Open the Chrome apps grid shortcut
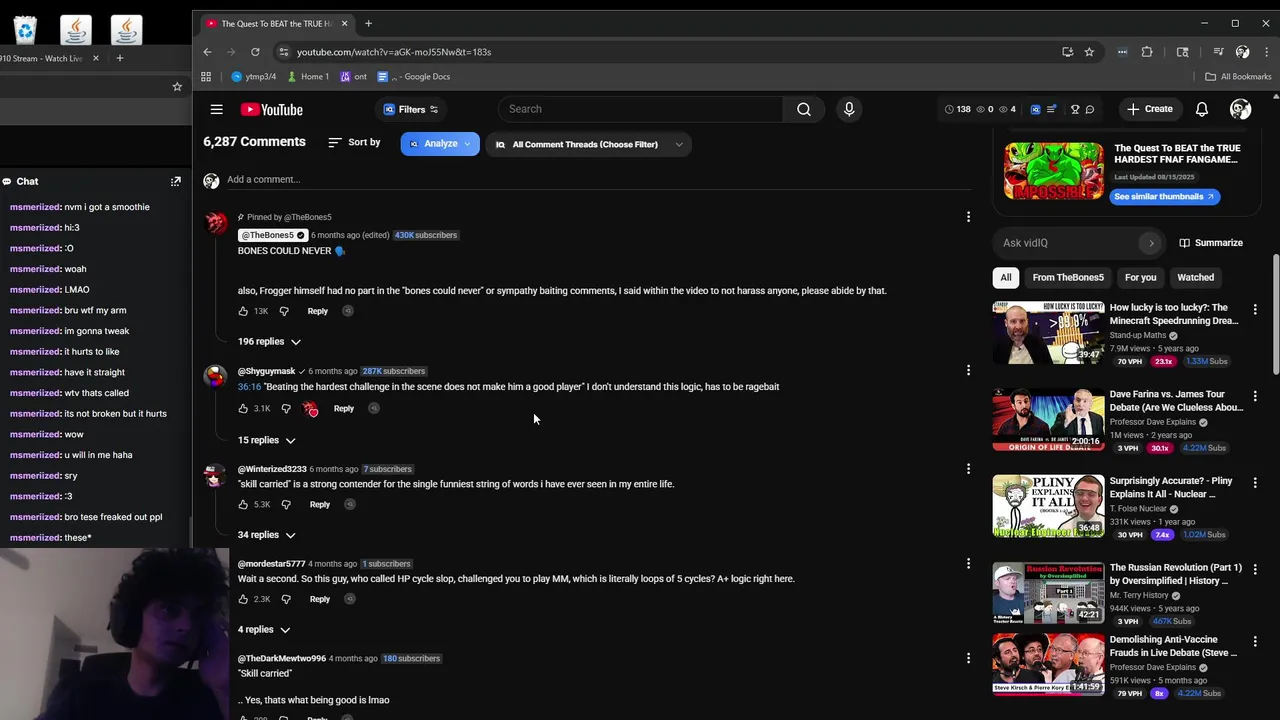The image size is (1280, 720). point(206,76)
